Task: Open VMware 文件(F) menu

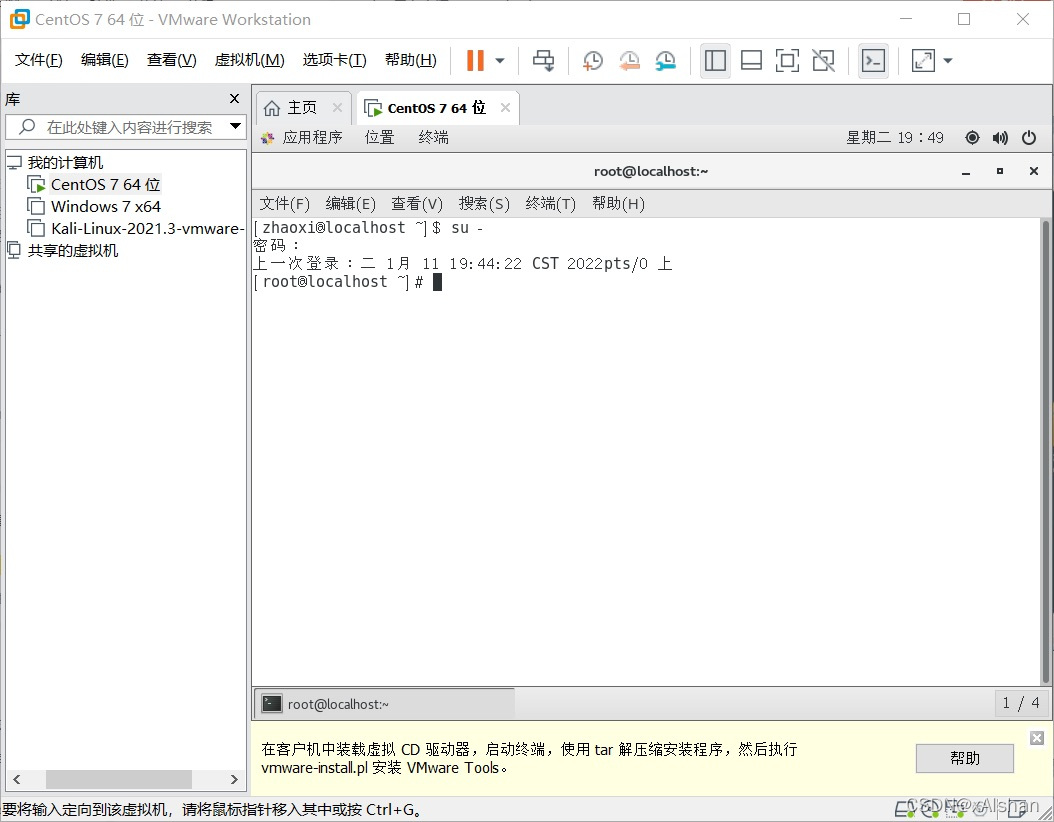Action: 38,60
